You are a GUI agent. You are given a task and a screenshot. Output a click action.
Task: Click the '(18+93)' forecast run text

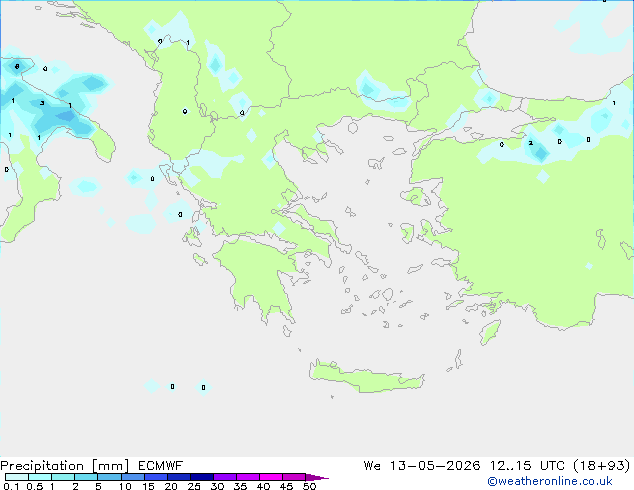(602, 466)
